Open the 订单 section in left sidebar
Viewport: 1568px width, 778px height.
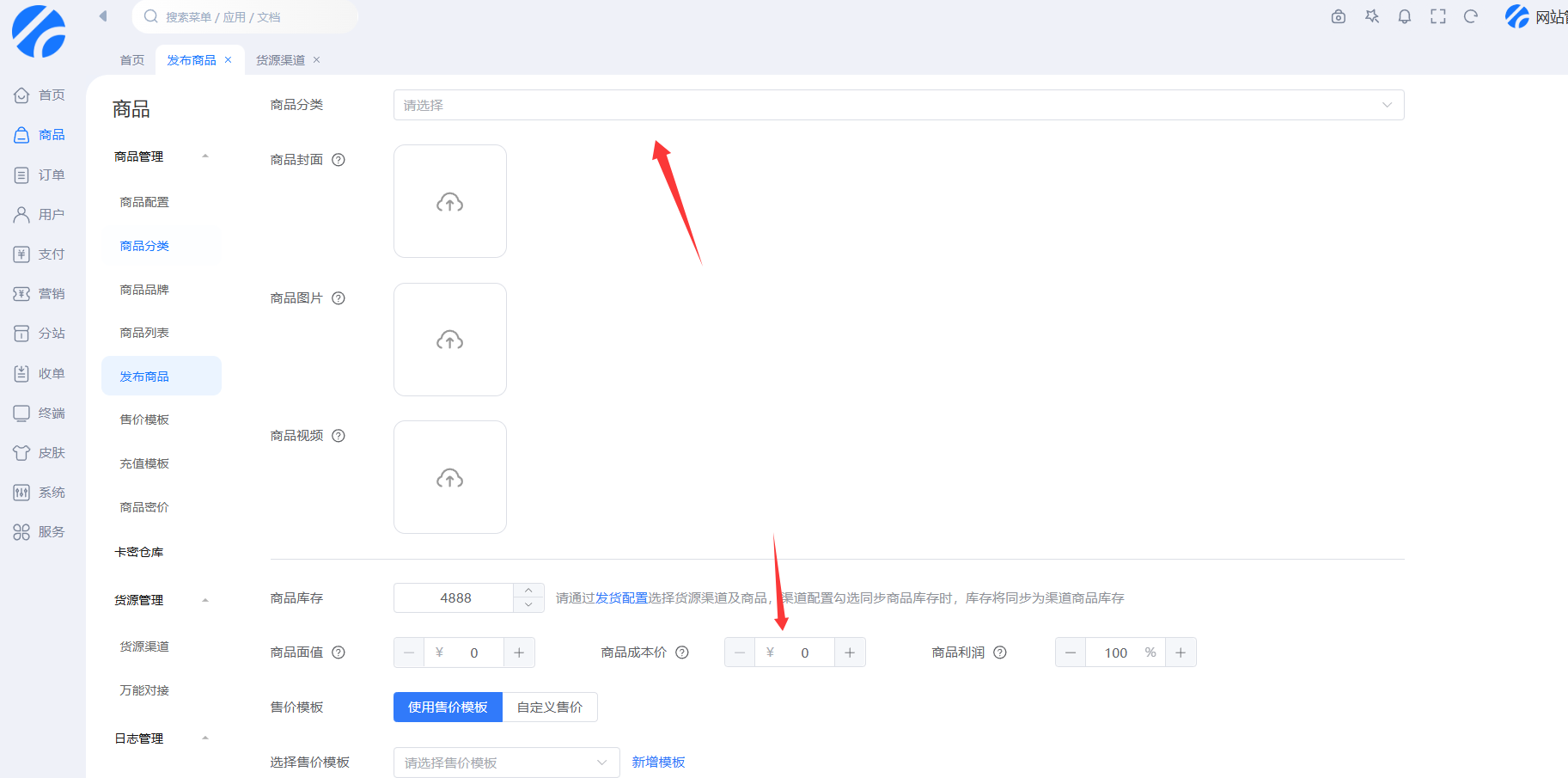40,175
